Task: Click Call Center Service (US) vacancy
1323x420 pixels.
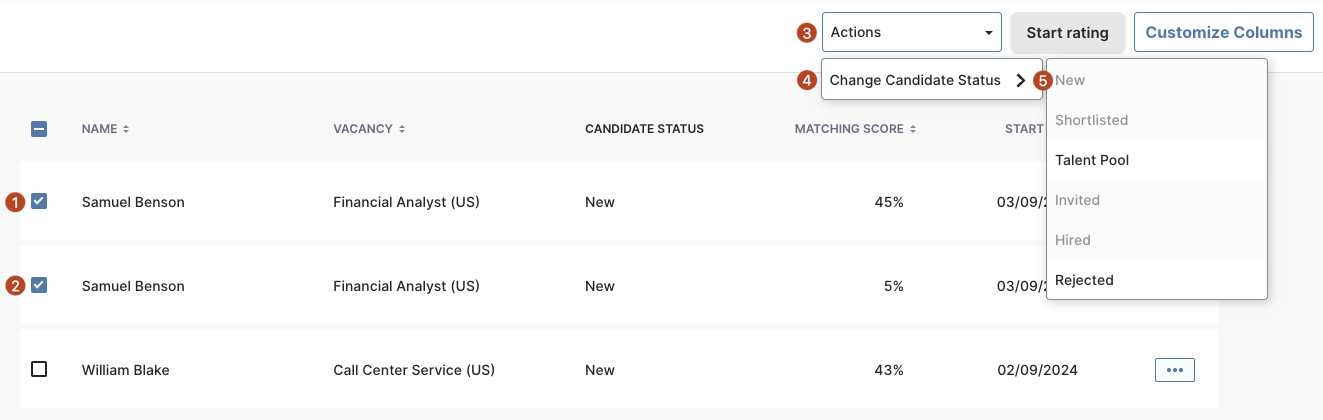Action: point(414,370)
